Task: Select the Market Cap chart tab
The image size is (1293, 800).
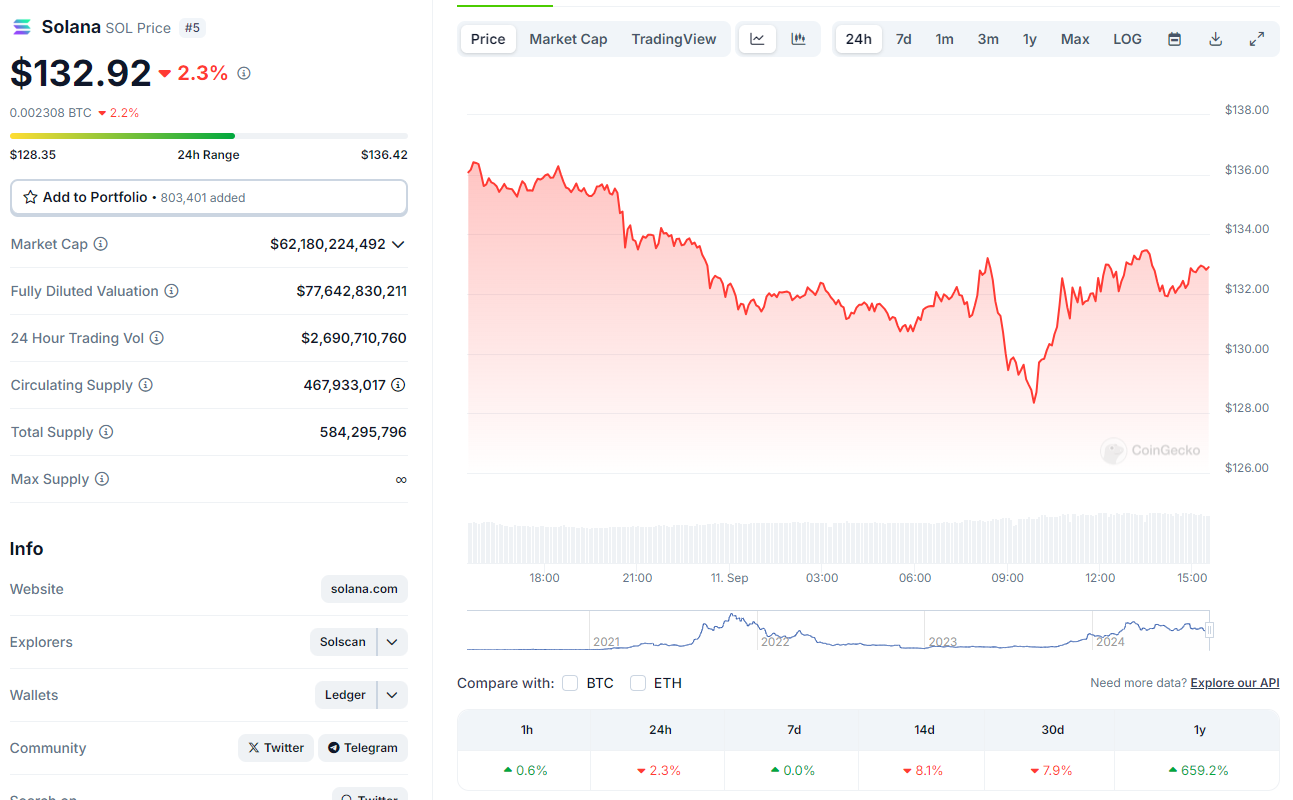Action: (568, 39)
